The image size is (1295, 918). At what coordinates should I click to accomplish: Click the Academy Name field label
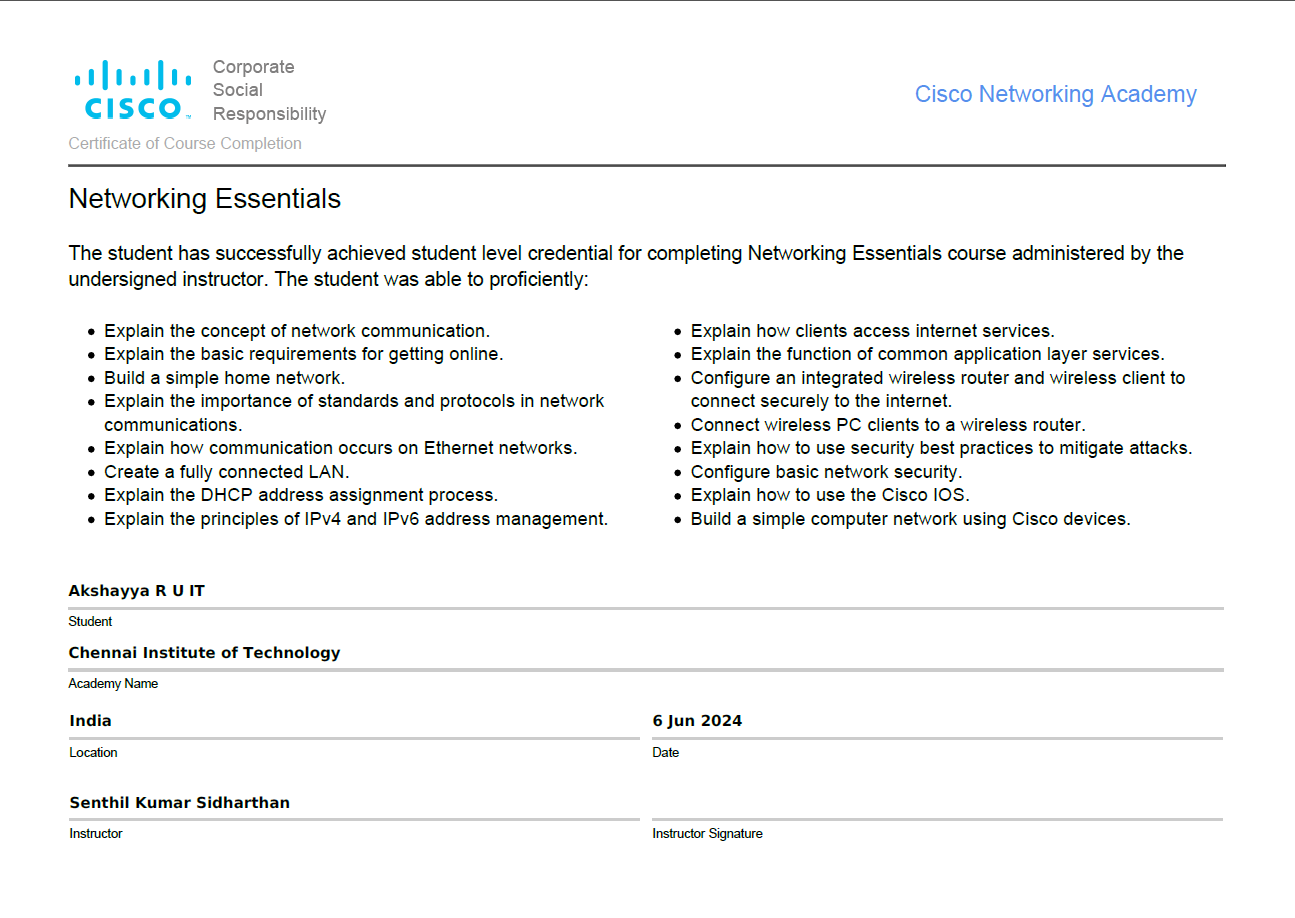113,684
